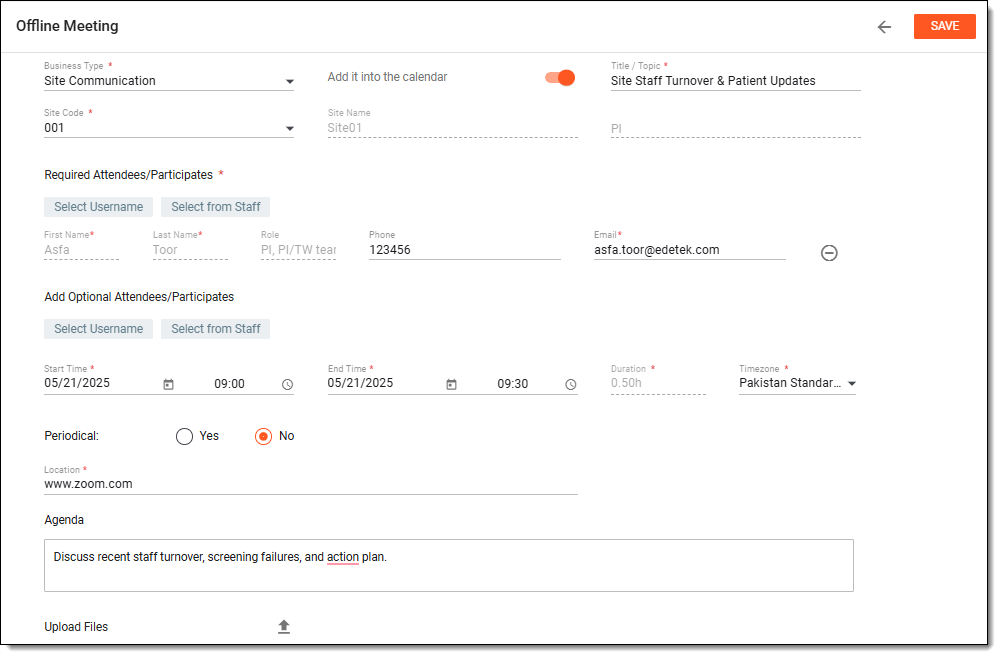Select from Staff for required attendees
Image resolution: width=1000 pixels, height=657 pixels.
[x=216, y=207]
